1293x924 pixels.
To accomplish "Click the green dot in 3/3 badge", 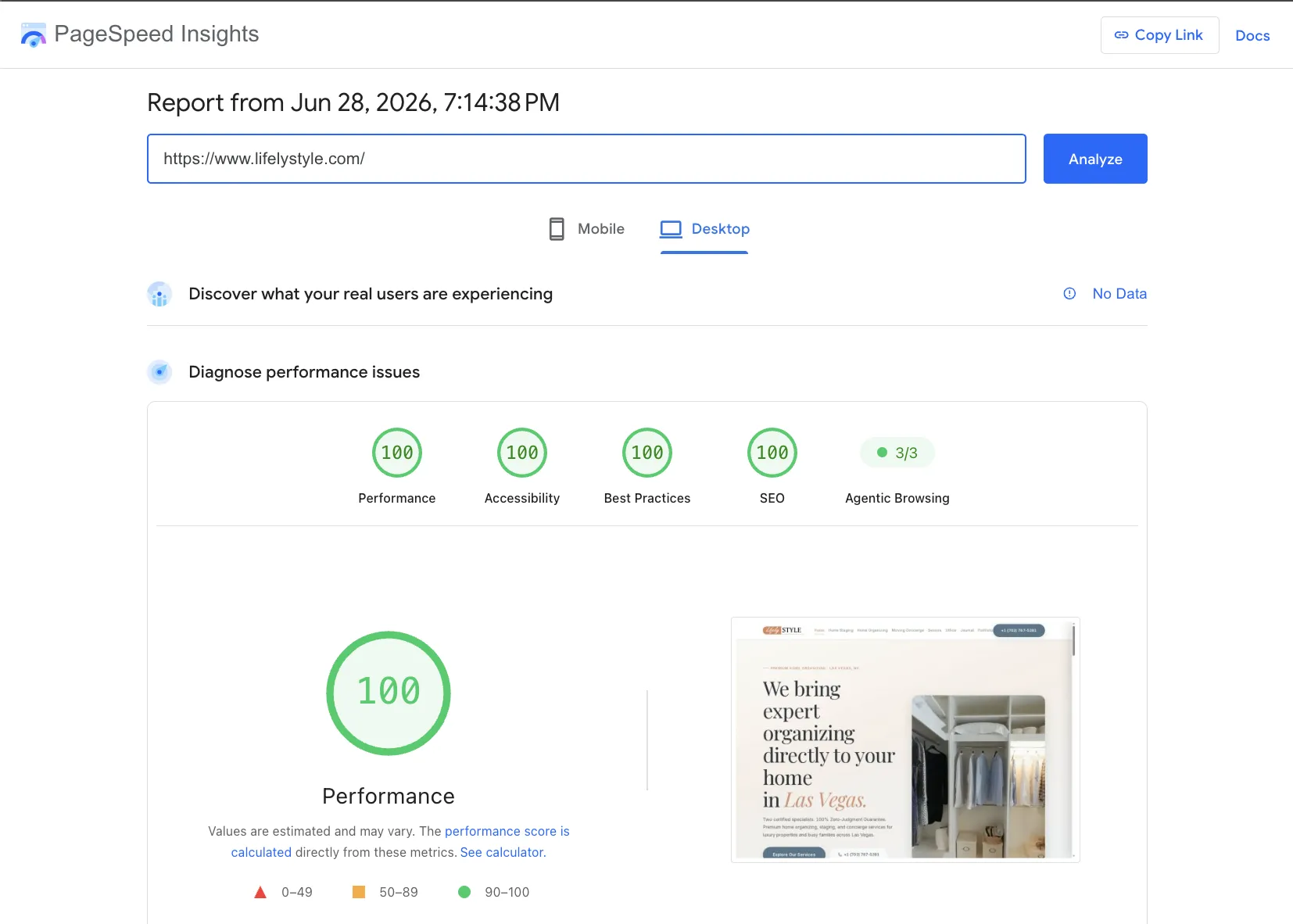I will click(882, 453).
